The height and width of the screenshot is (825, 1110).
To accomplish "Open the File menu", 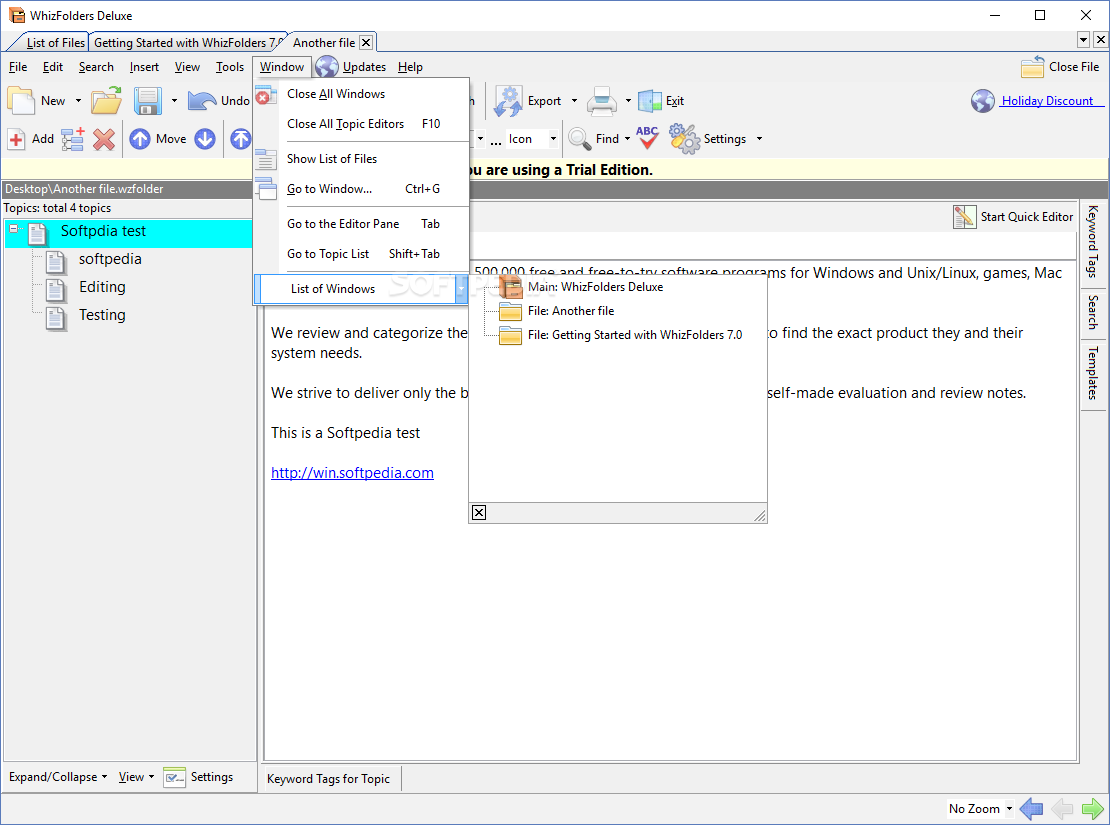I will click(18, 67).
